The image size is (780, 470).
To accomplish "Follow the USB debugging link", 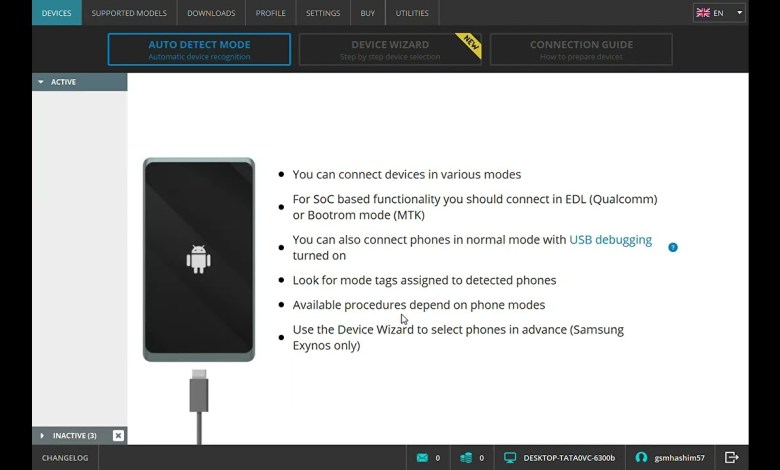I will click(x=610, y=240).
